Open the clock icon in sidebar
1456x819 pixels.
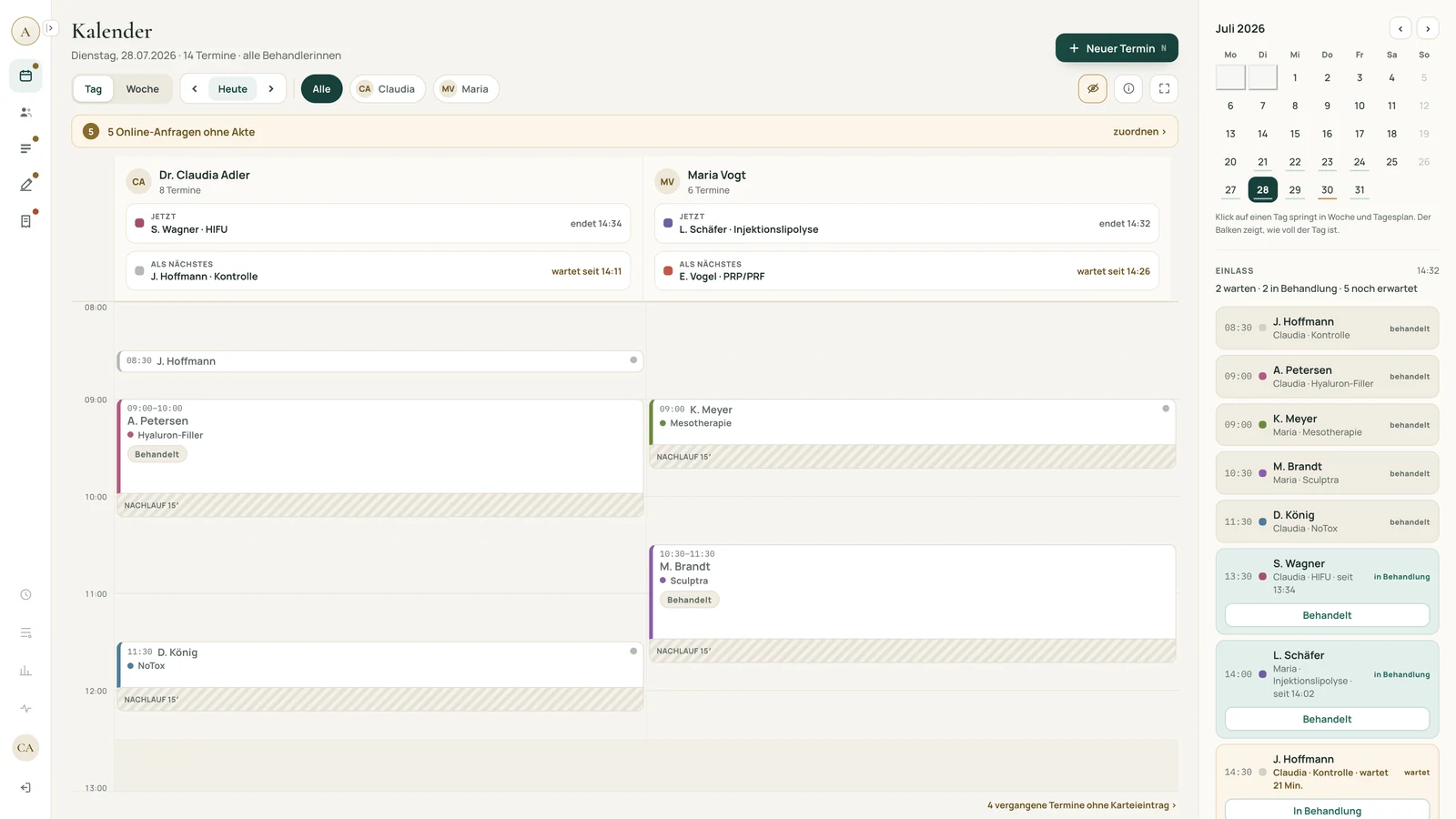point(25,594)
